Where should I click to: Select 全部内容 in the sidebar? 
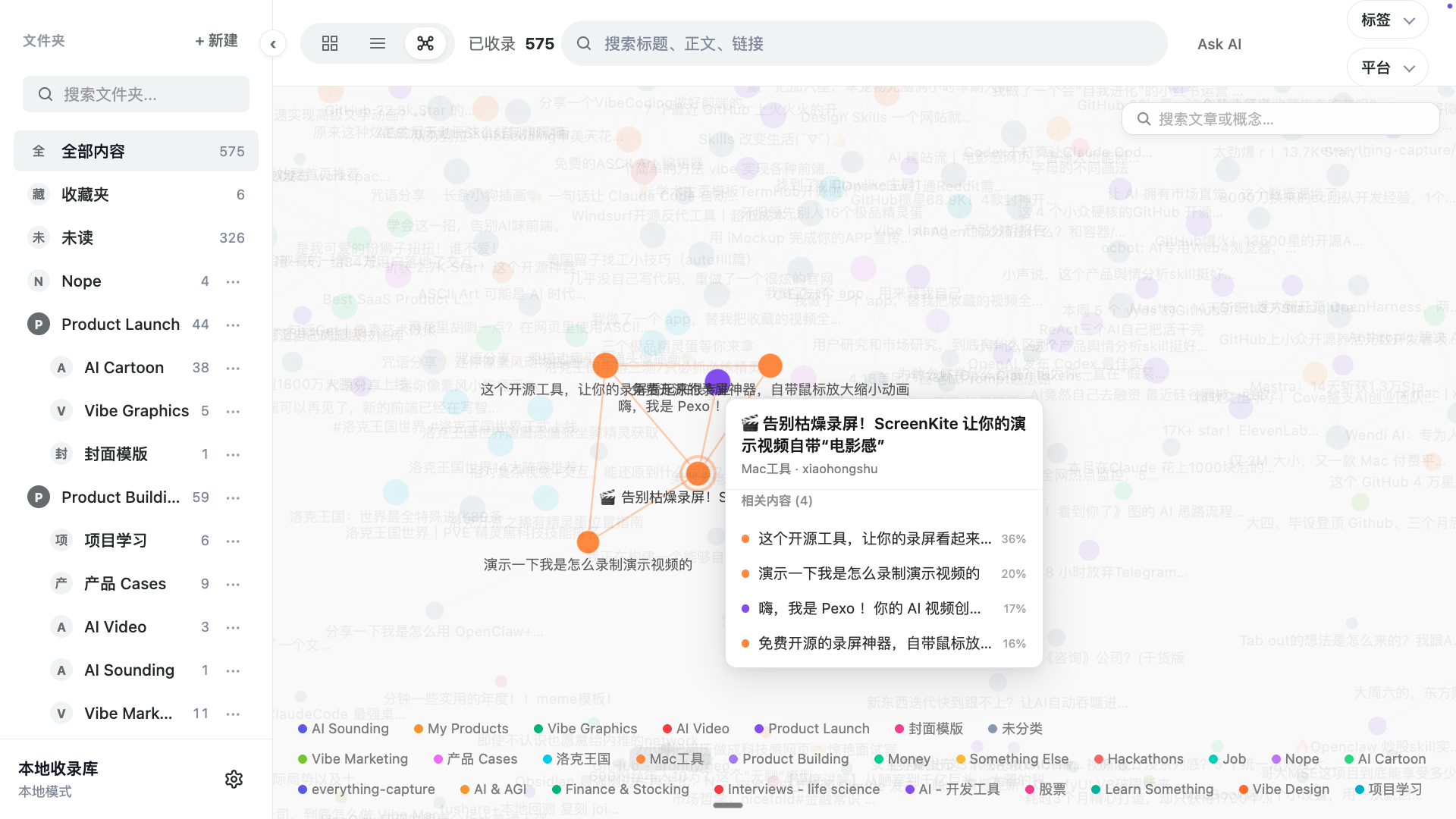[136, 151]
